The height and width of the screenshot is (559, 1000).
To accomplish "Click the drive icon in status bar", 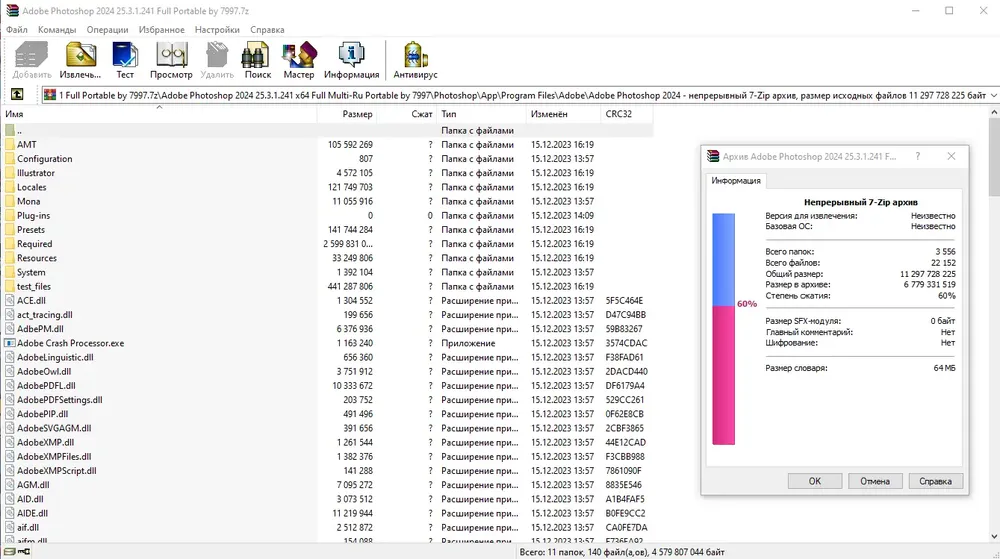I will (x=10, y=552).
